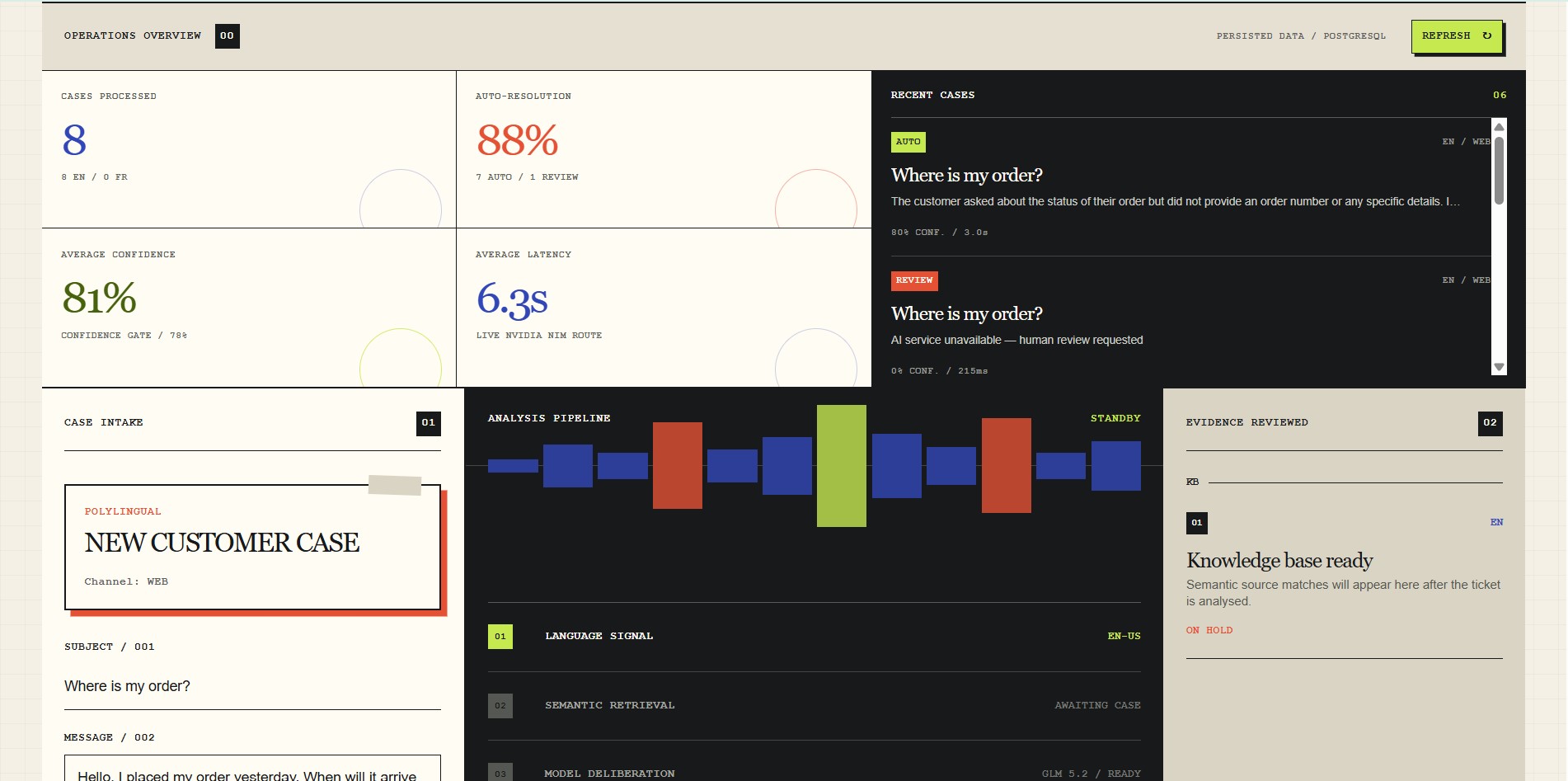Click the blue "EN" tag above Knowledge base ready
The width and height of the screenshot is (1568, 781).
pyautogui.click(x=1496, y=523)
